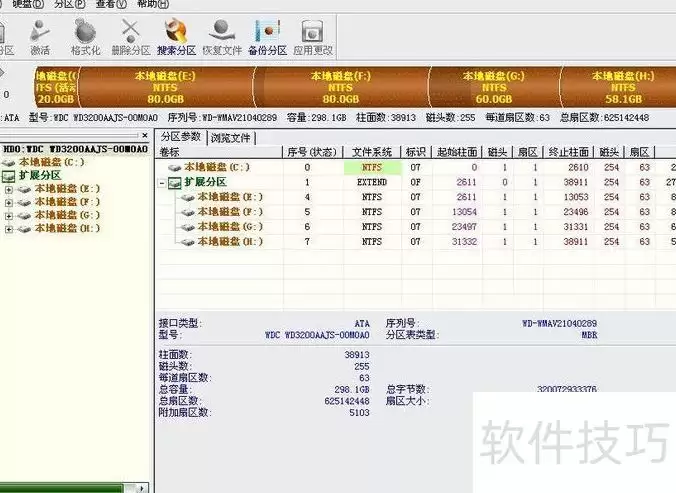Click the 标识 column header

[x=416, y=152]
